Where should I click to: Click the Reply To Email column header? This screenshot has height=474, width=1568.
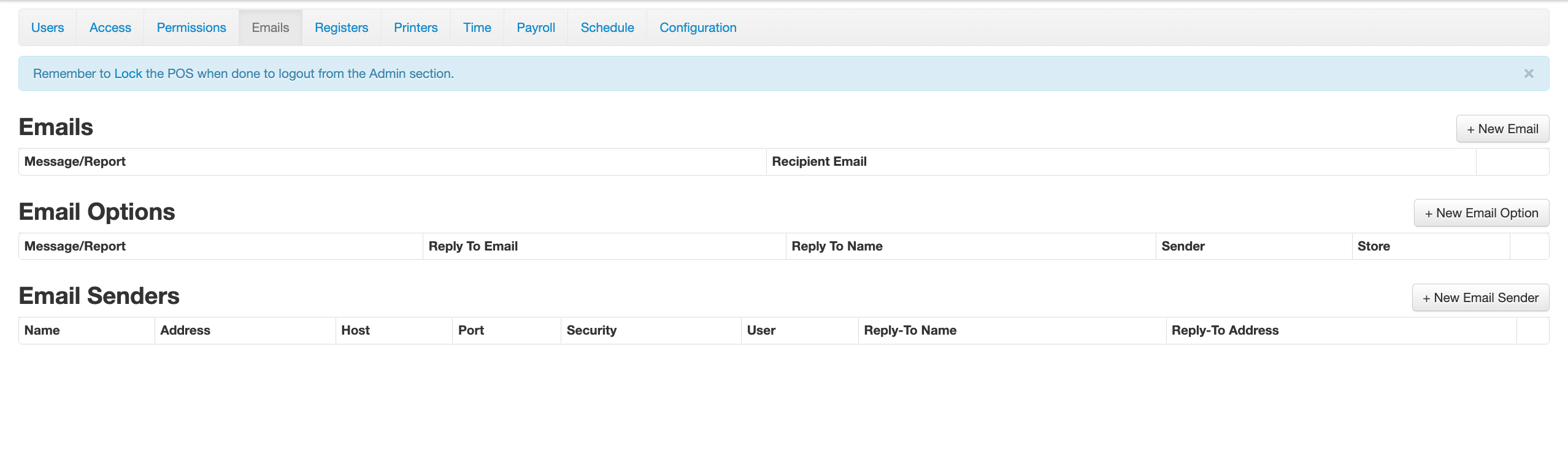click(x=473, y=246)
